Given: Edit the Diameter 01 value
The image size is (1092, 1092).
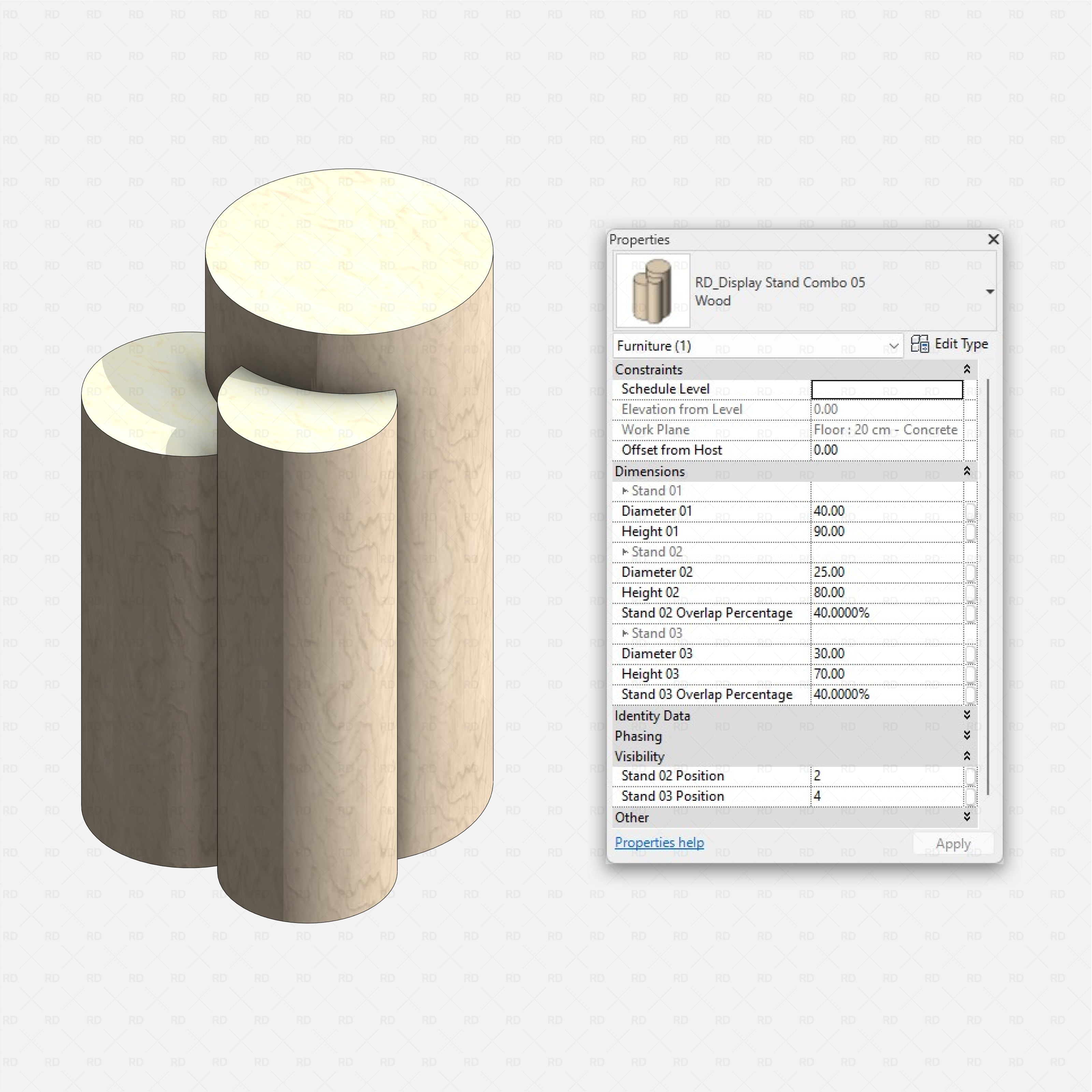Looking at the screenshot, I should (x=887, y=511).
